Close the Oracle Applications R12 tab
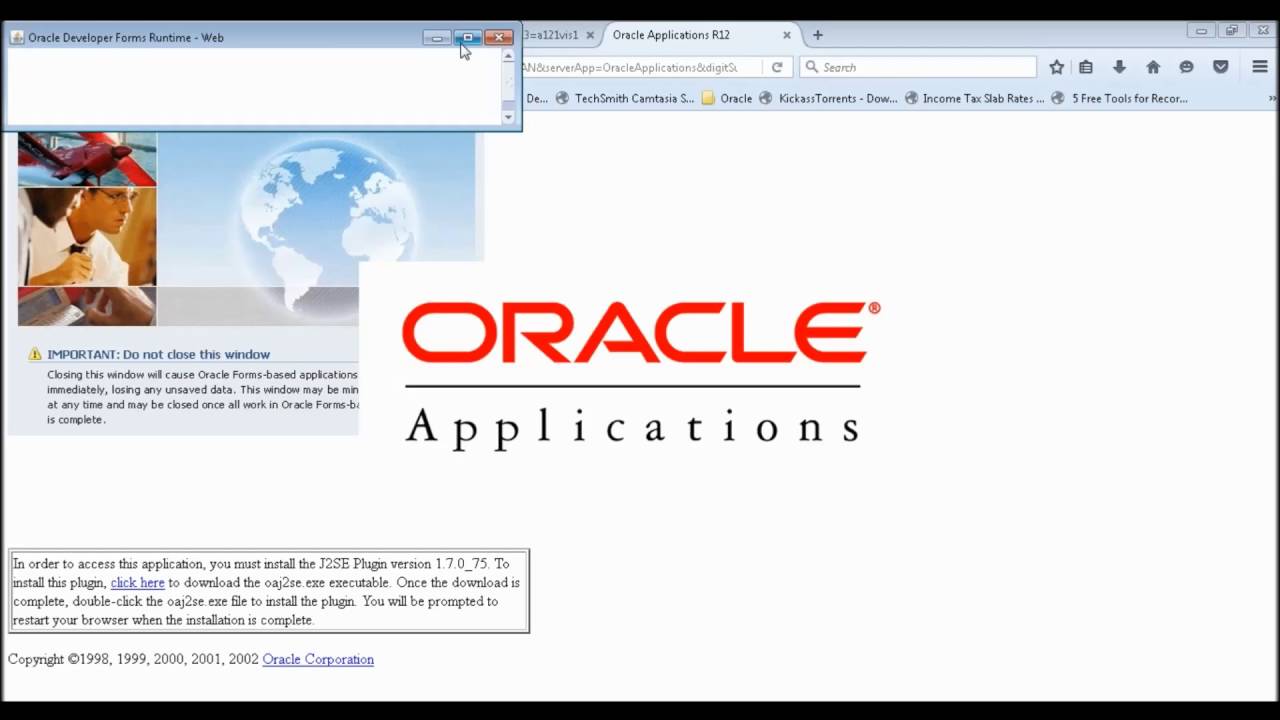The image size is (1280, 720). point(787,35)
